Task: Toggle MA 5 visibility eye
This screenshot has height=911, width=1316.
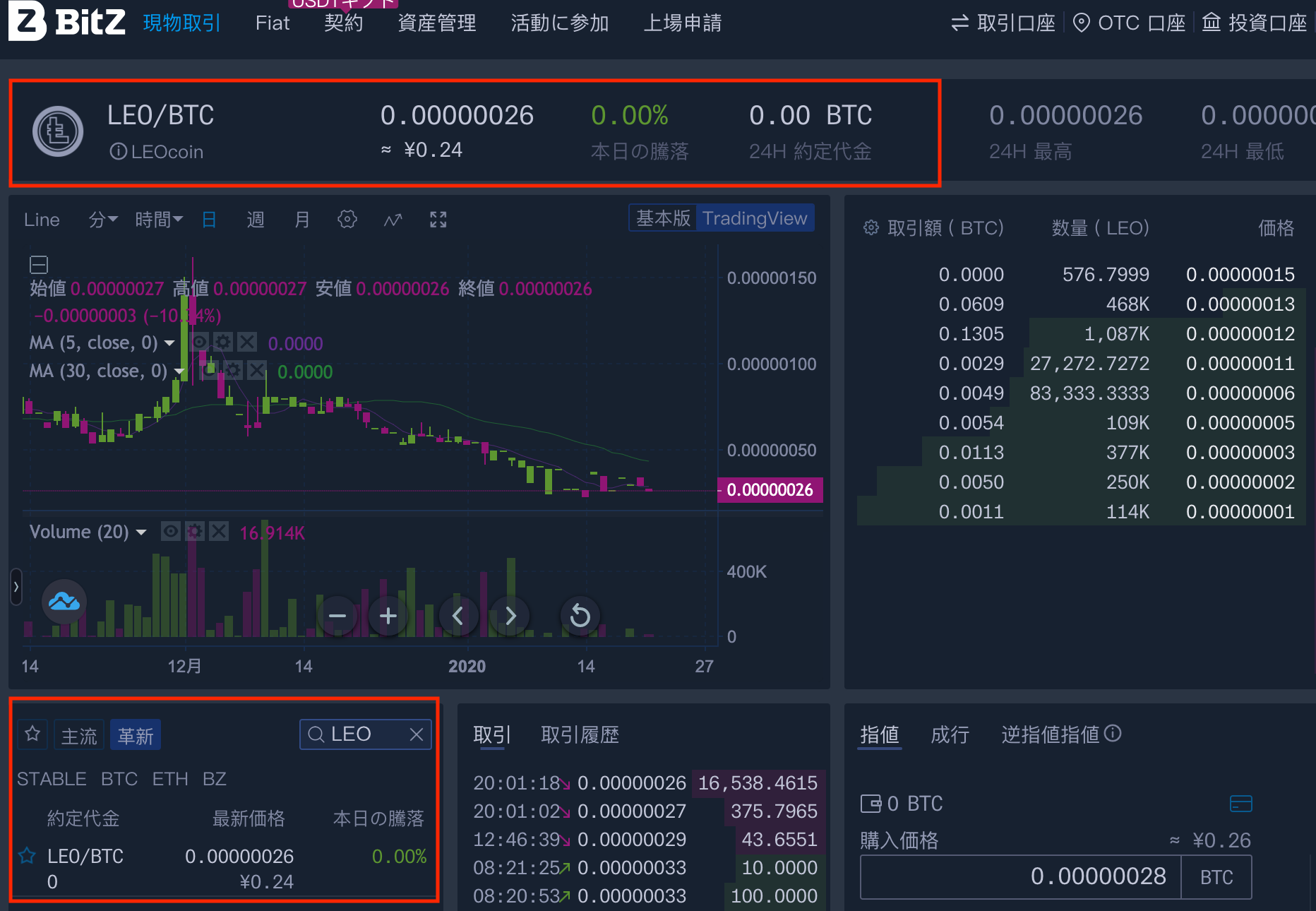Action: [200, 343]
